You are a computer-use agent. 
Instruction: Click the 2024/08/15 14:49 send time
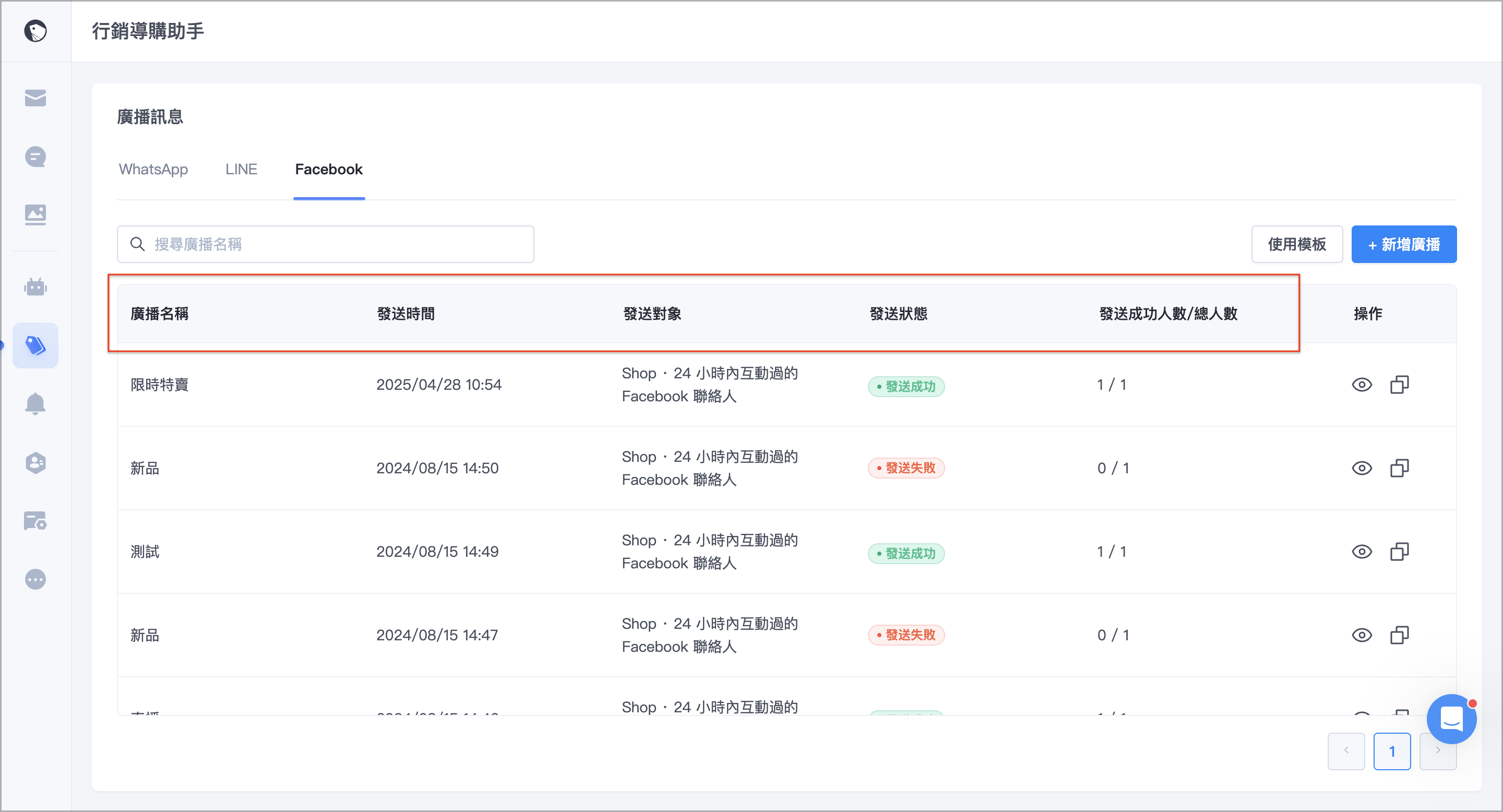coord(438,552)
